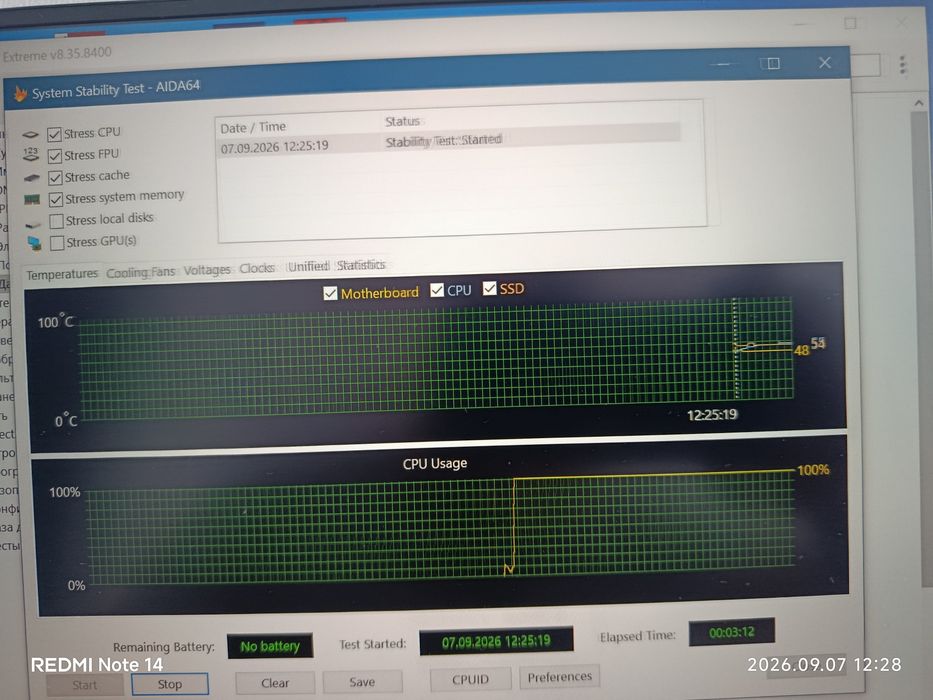The height and width of the screenshot is (700, 933).
Task: Enable the Stress GPU(s) checkbox
Action: tap(57, 243)
